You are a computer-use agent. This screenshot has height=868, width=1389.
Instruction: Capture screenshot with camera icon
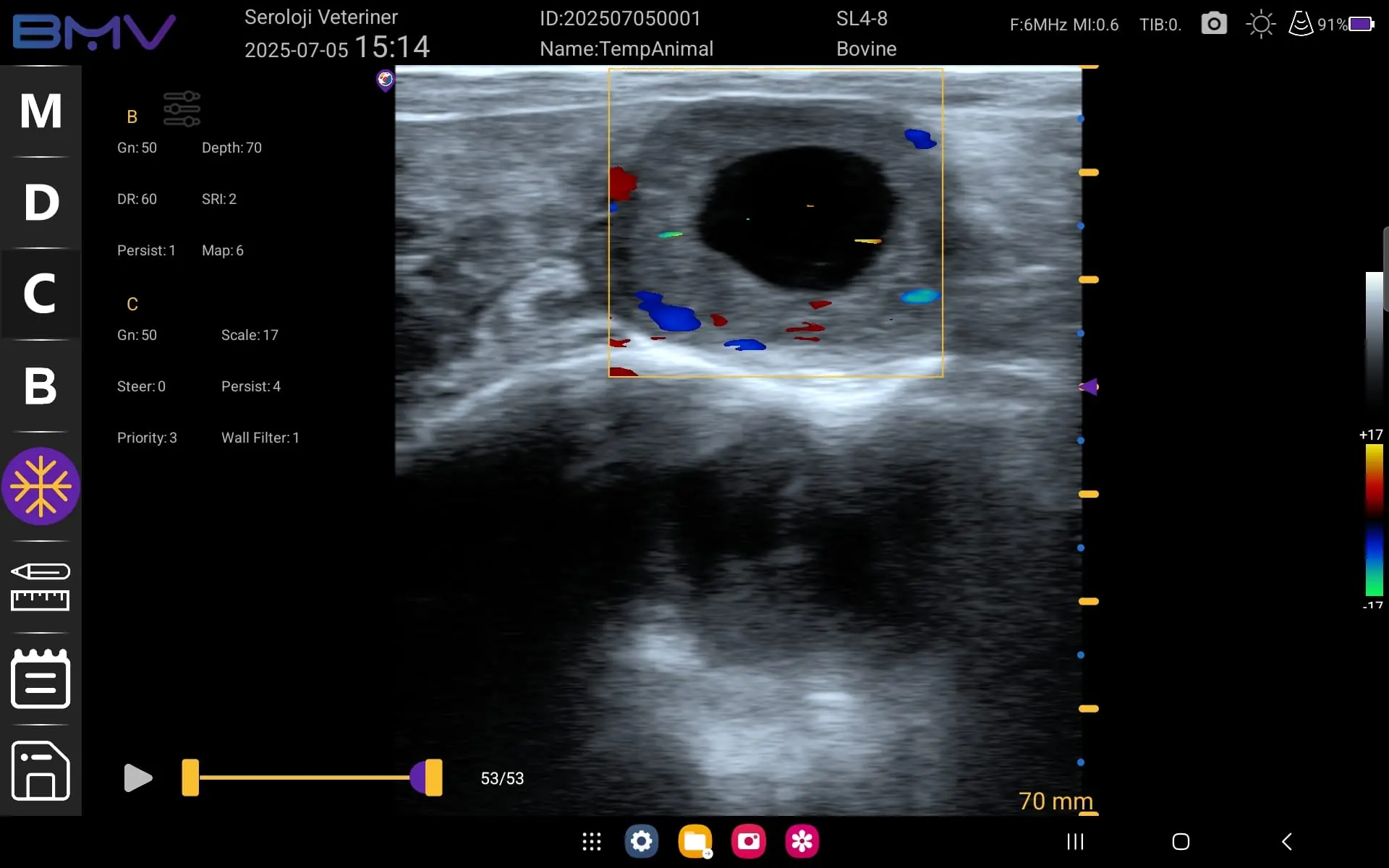click(1214, 24)
